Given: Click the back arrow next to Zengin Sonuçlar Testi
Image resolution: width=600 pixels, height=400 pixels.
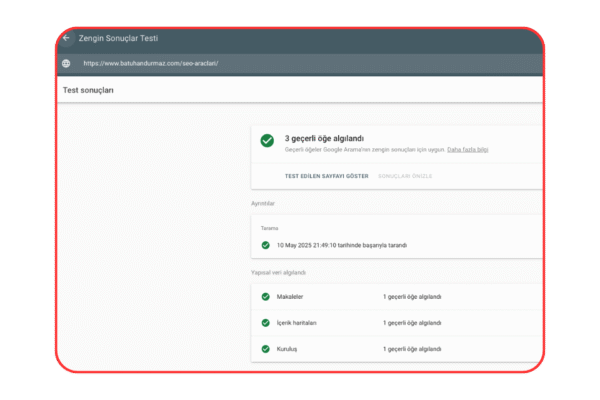Looking at the screenshot, I should (67, 38).
